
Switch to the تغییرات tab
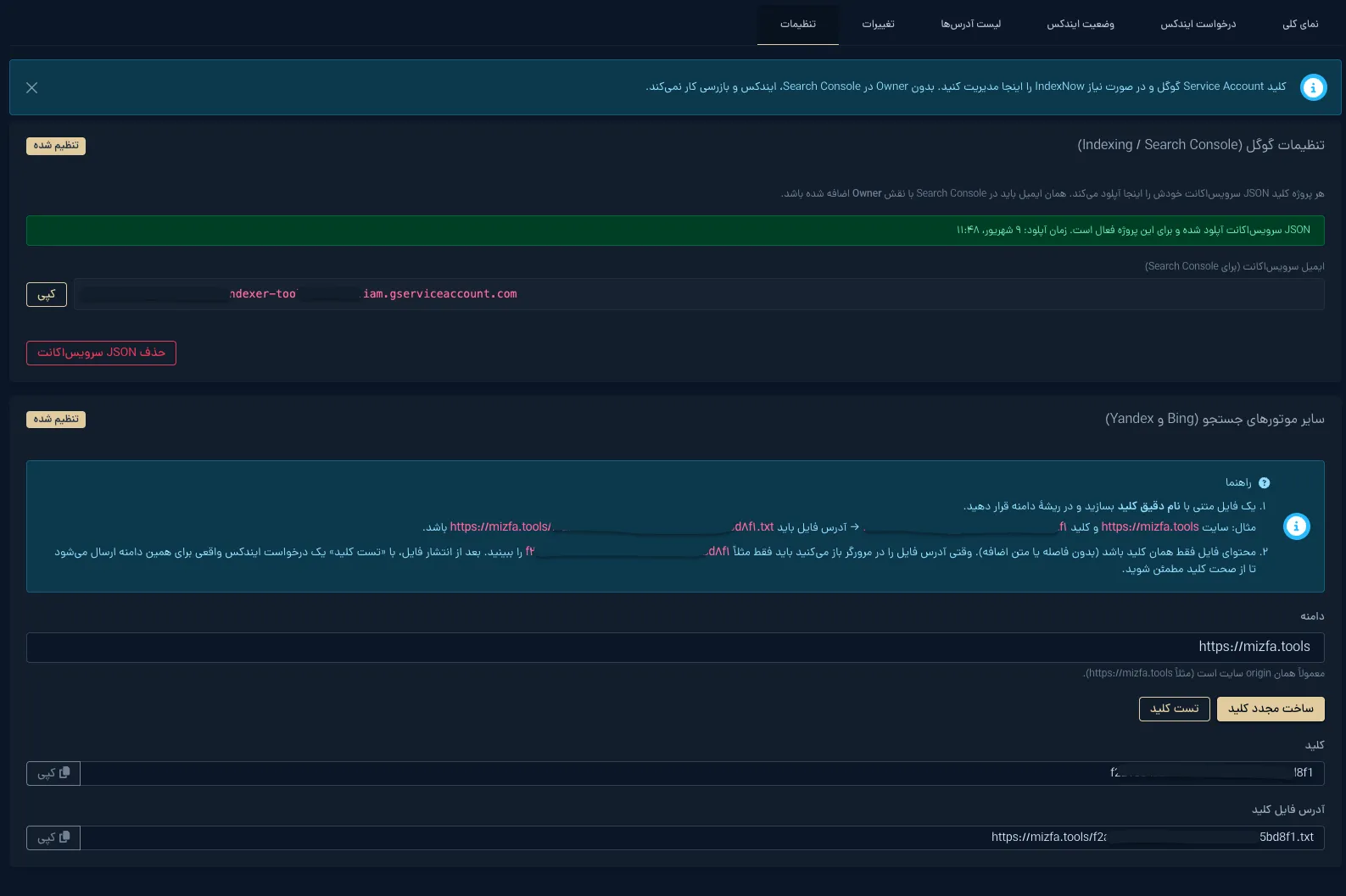coord(878,24)
